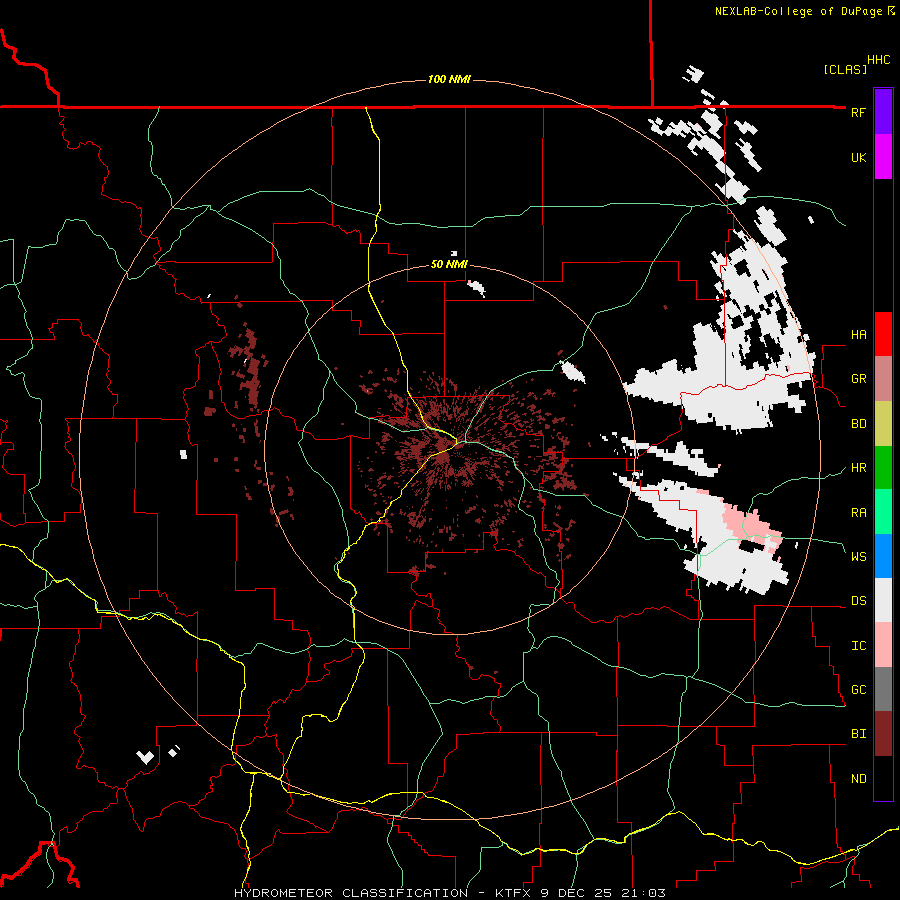Image resolution: width=900 pixels, height=900 pixels.
Task: Click the "RA" legend label
Action: point(858,513)
